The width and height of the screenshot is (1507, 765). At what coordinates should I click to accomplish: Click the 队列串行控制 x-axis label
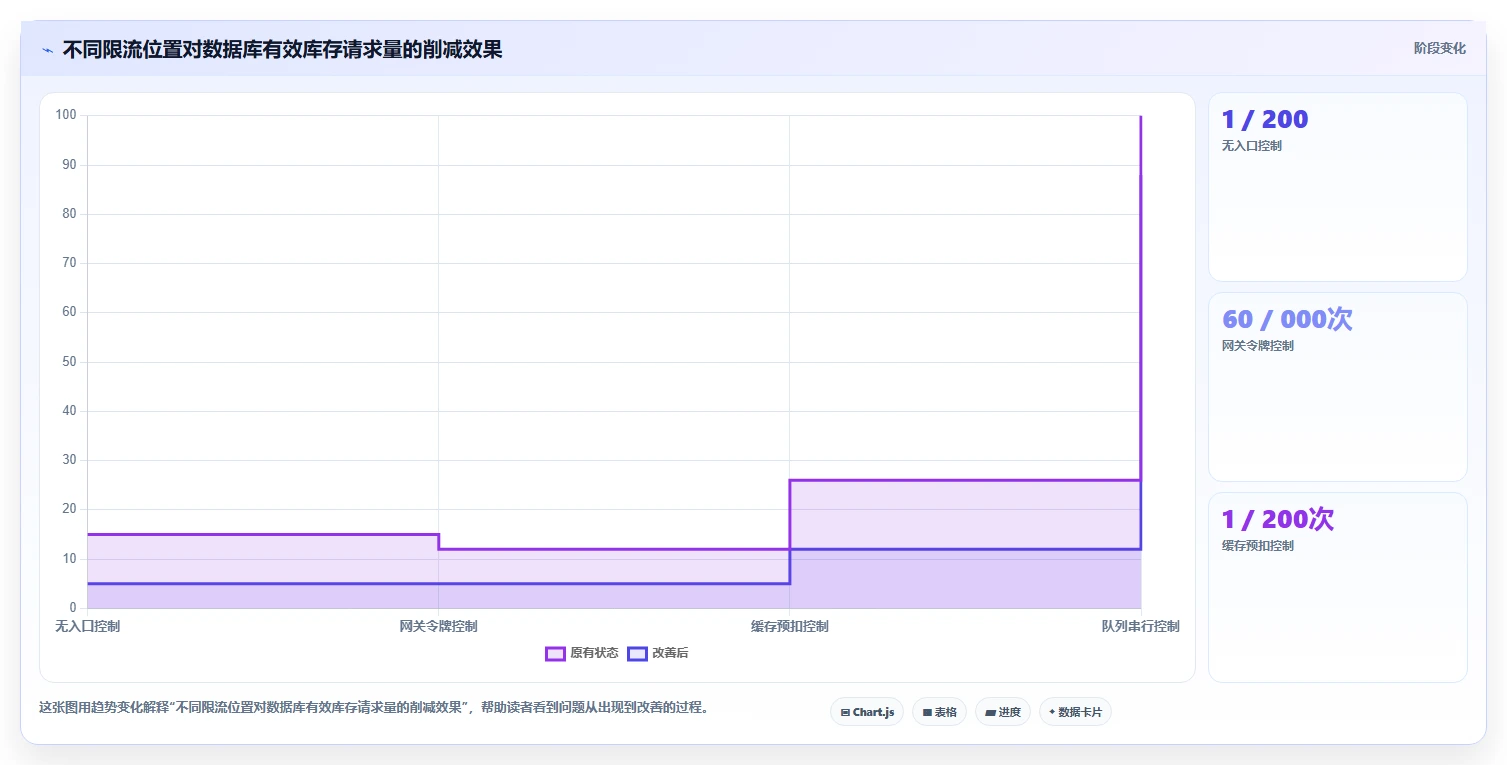(1140, 626)
